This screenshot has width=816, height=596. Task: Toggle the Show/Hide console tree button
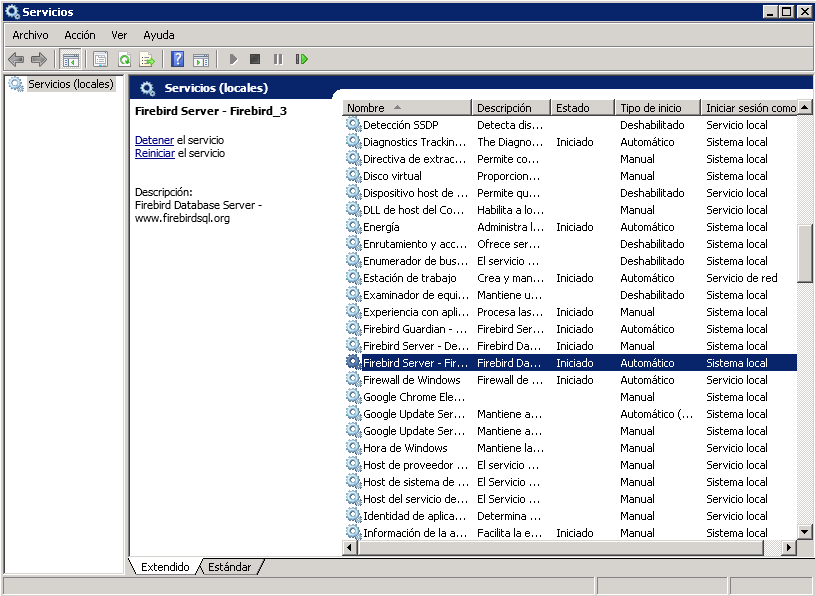point(70,60)
